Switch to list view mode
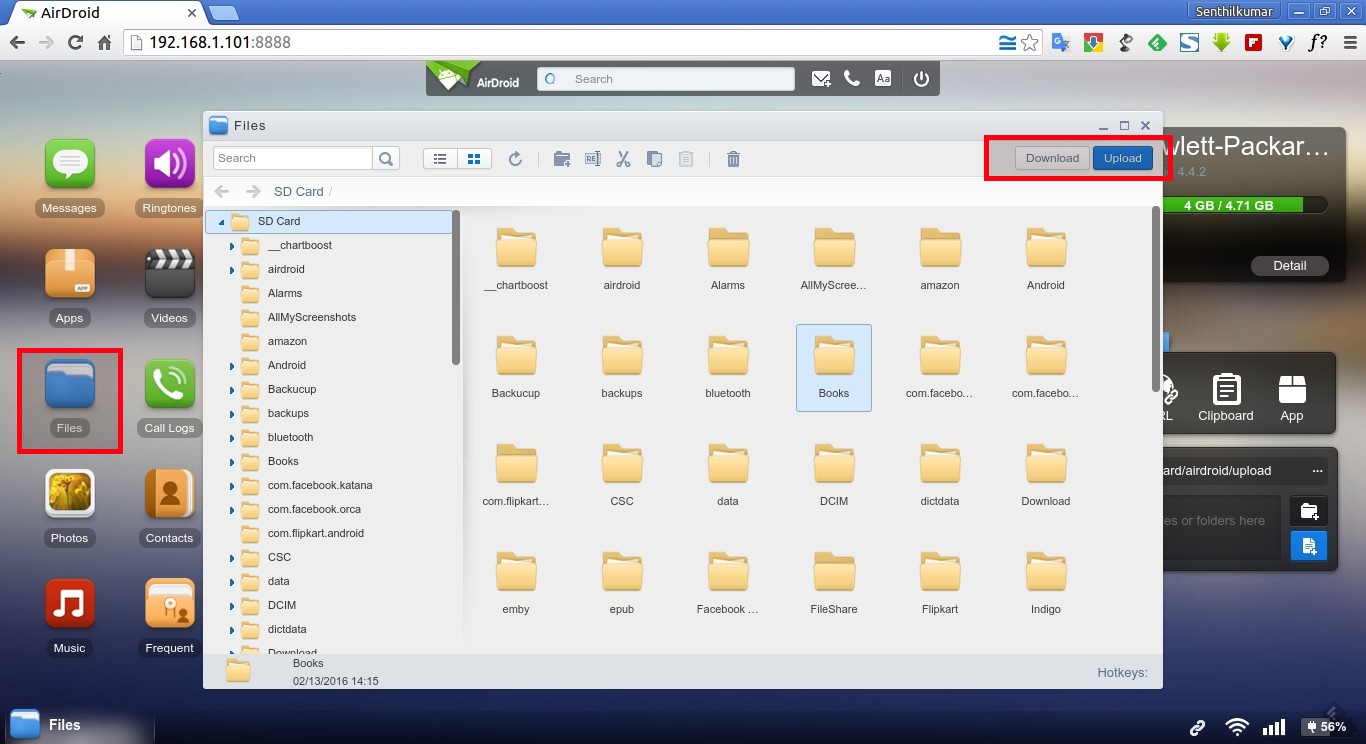The image size is (1366, 744). point(440,159)
